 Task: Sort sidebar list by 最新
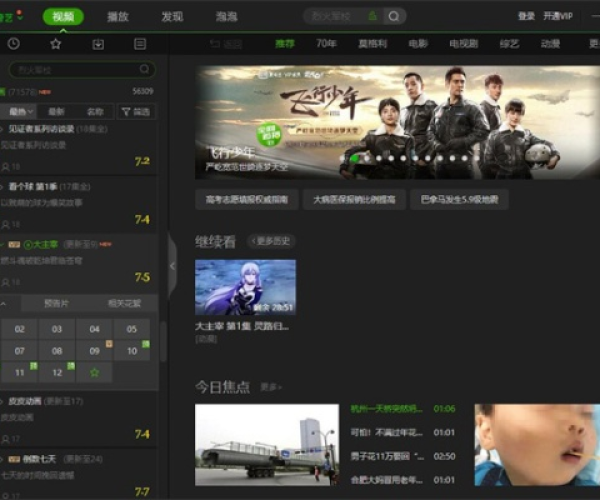[x=57, y=112]
